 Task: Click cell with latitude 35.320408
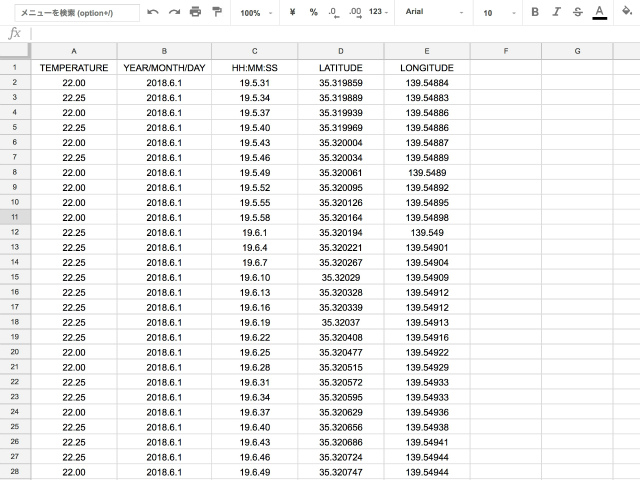pyautogui.click(x=341, y=337)
